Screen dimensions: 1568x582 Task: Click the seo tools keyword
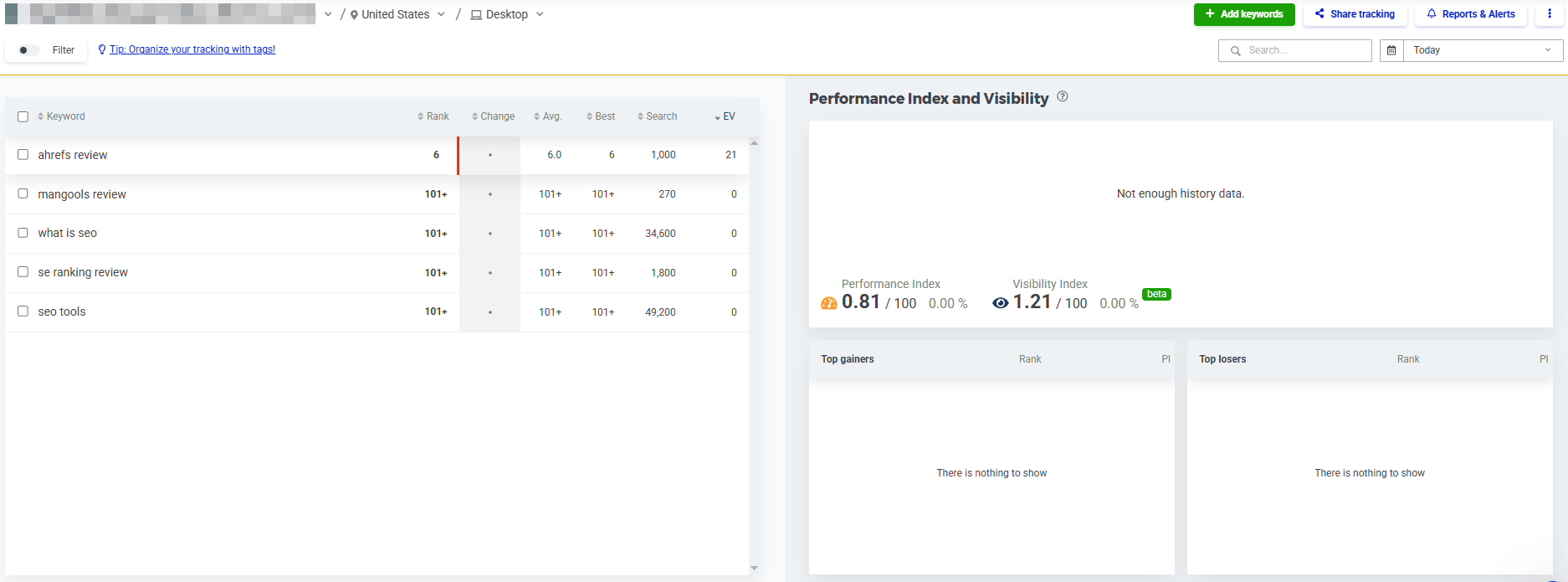(x=62, y=312)
